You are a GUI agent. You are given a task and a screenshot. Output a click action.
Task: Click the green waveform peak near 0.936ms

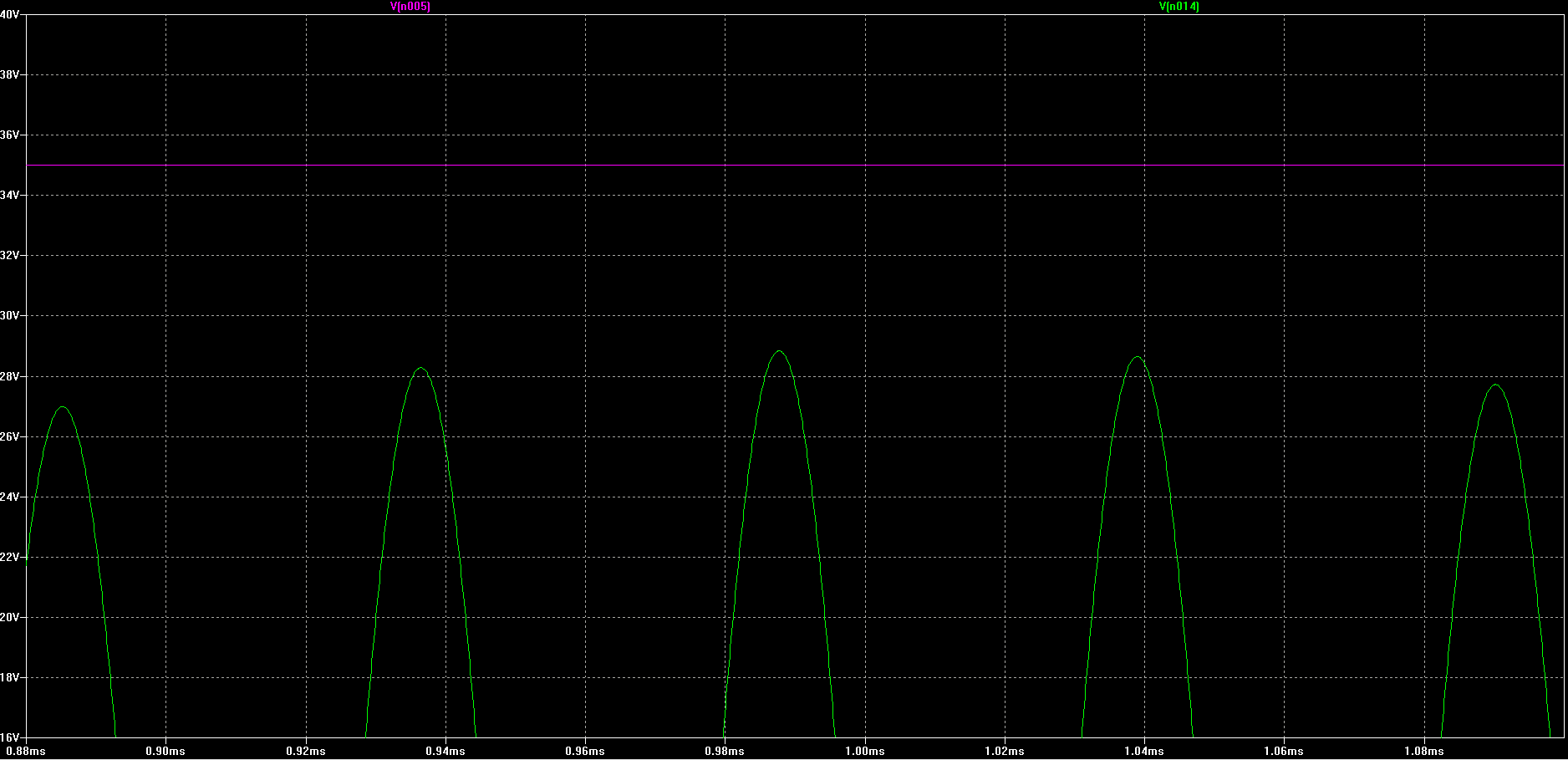click(420, 368)
